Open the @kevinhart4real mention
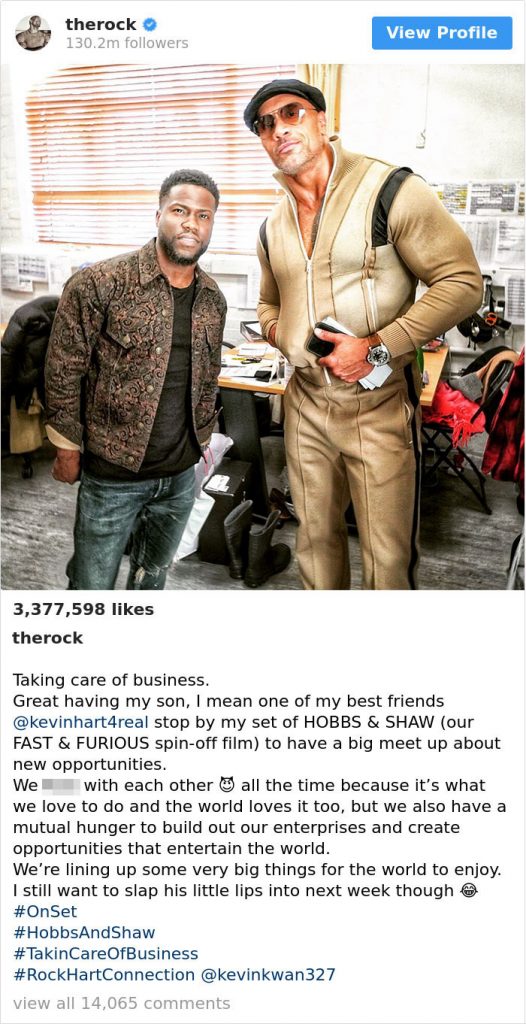This screenshot has height=1024, width=526. [81, 722]
